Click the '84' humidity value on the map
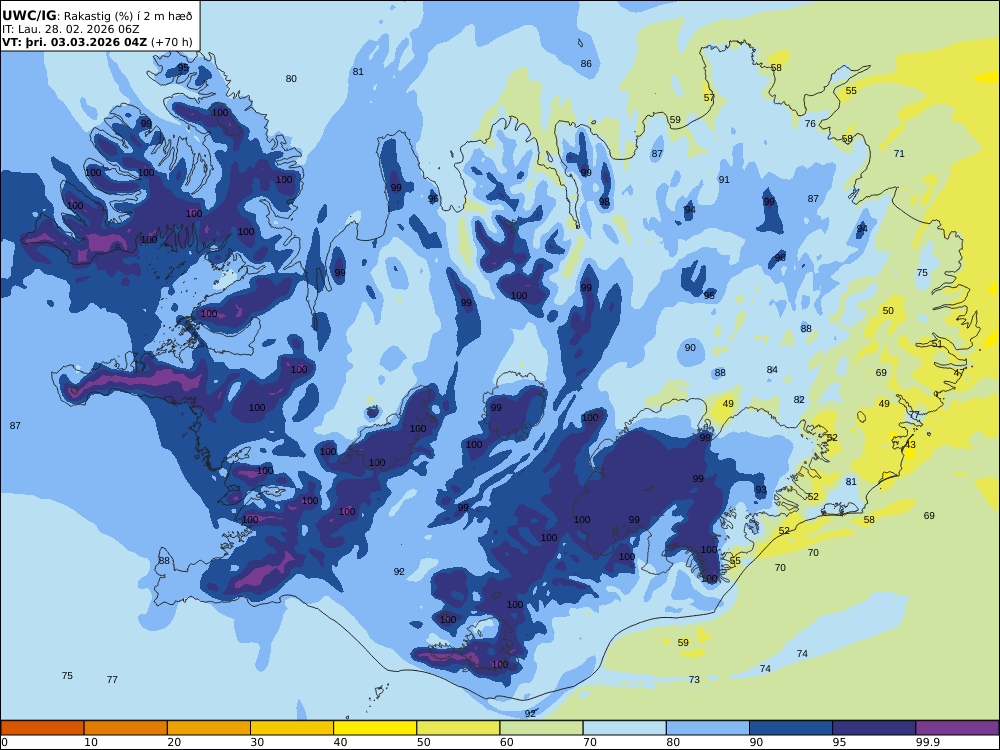 tap(772, 370)
